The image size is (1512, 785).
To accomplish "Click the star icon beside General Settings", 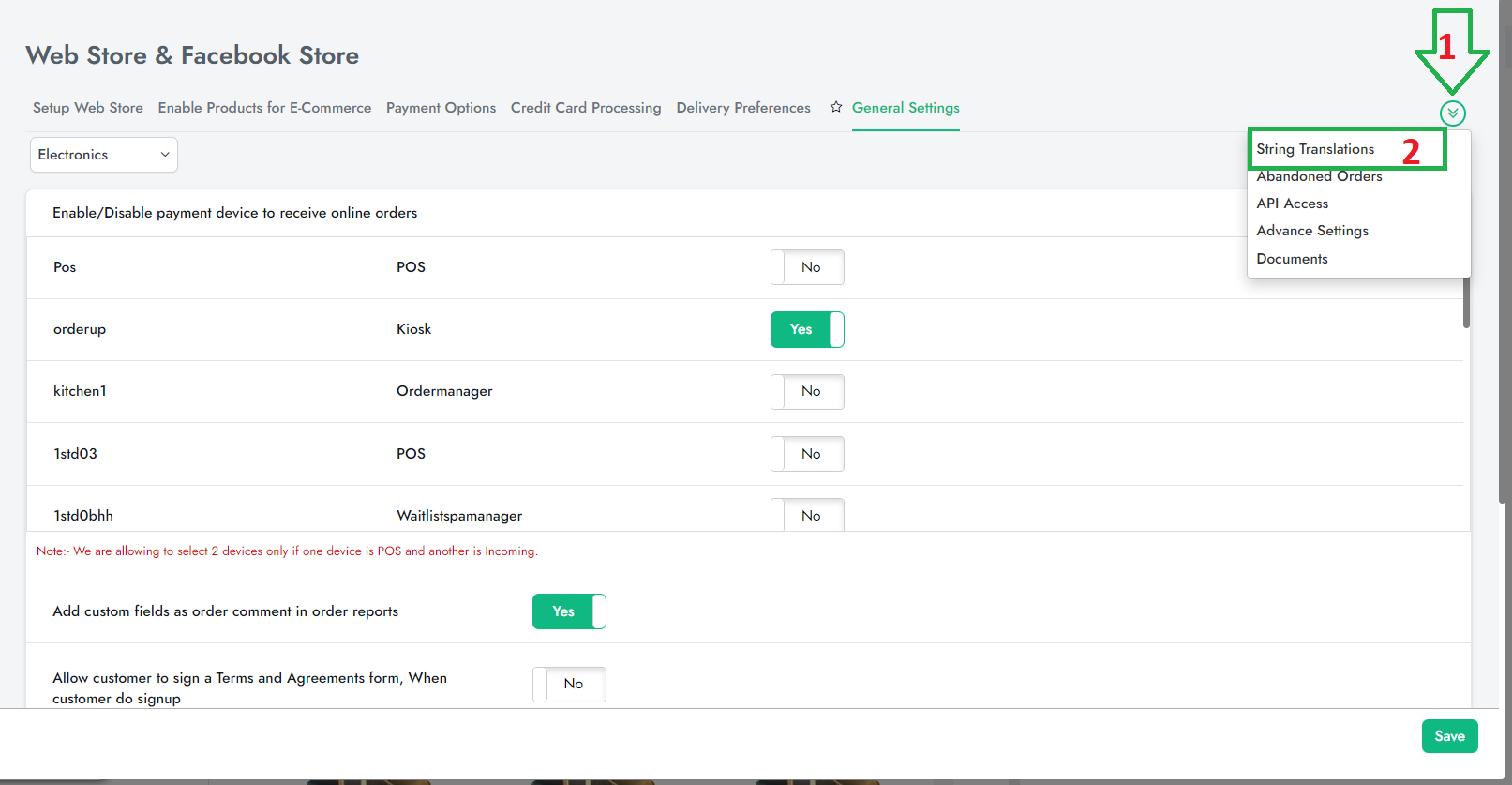I will [836, 108].
